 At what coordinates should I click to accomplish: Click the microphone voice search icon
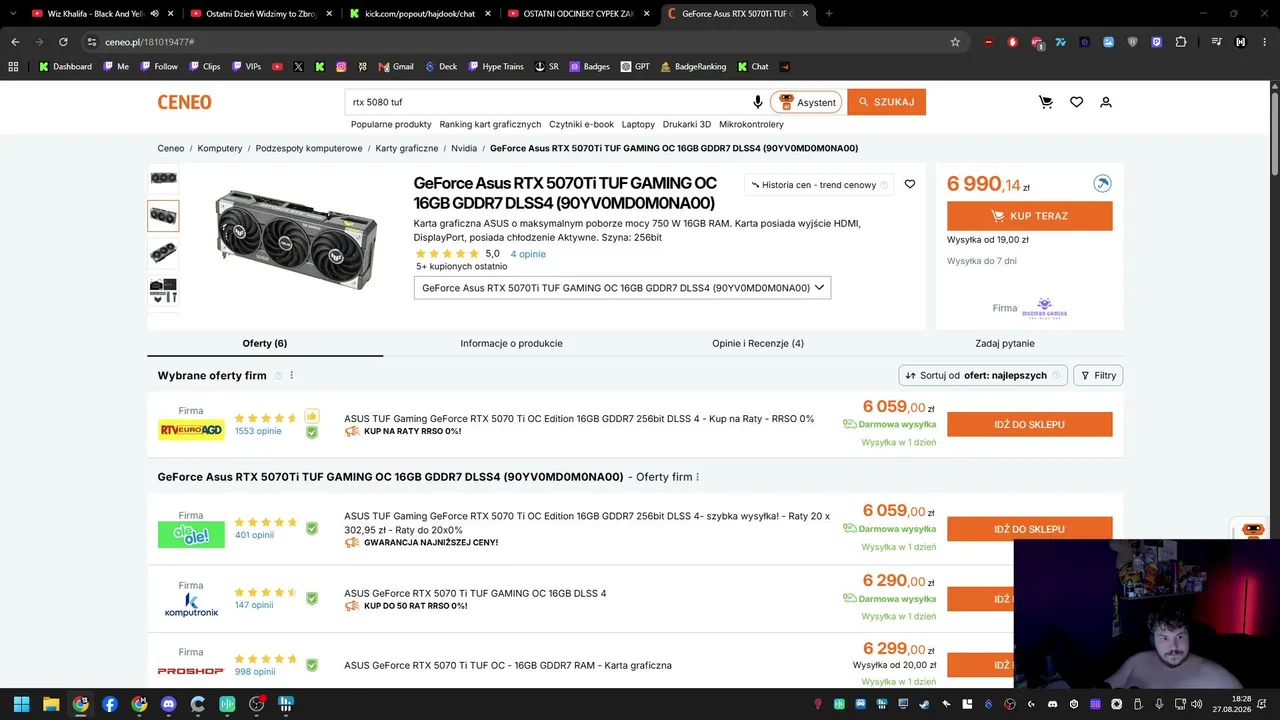[x=758, y=102]
